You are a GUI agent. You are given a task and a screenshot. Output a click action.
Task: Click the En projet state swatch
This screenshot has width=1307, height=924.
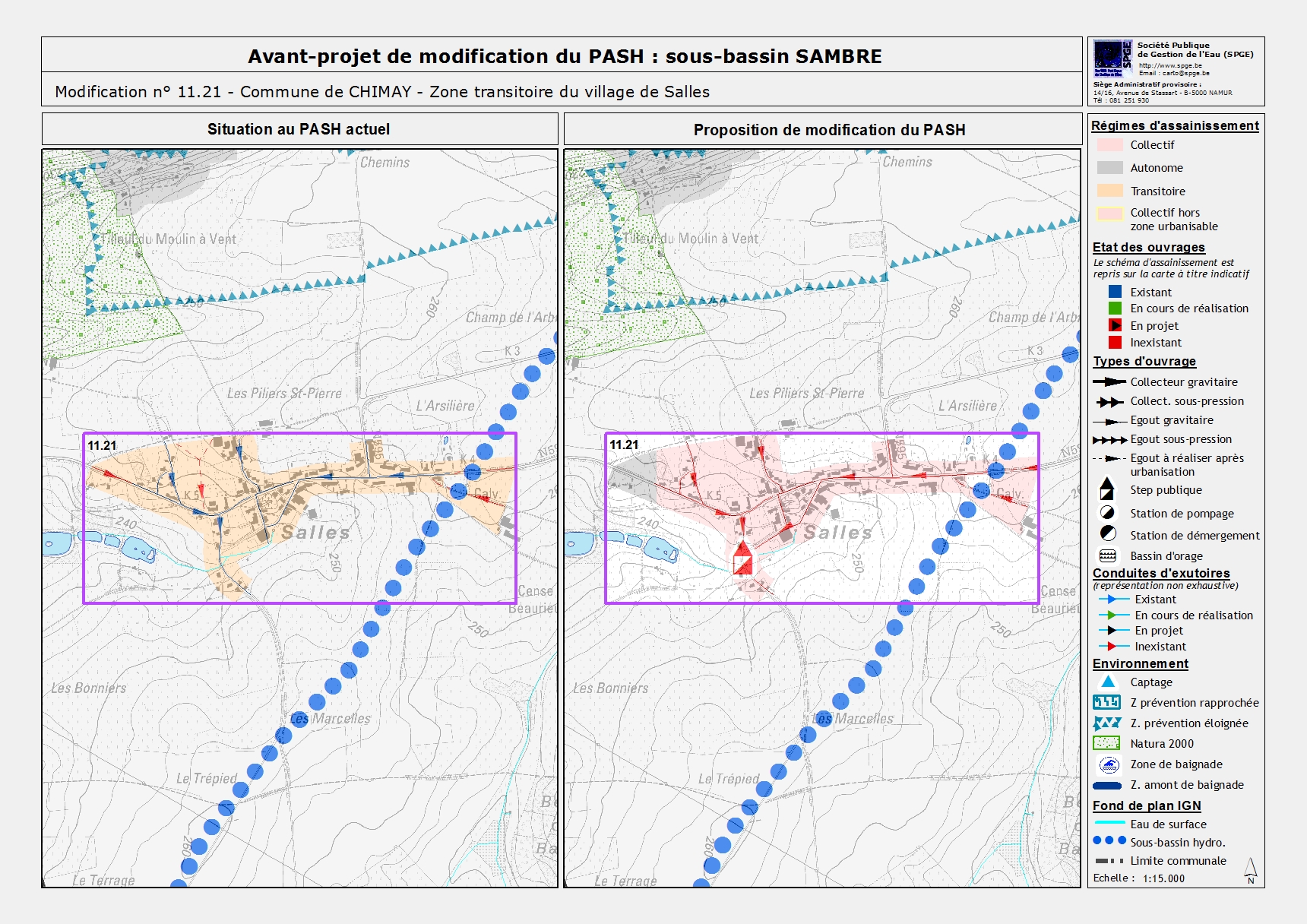click(1115, 325)
